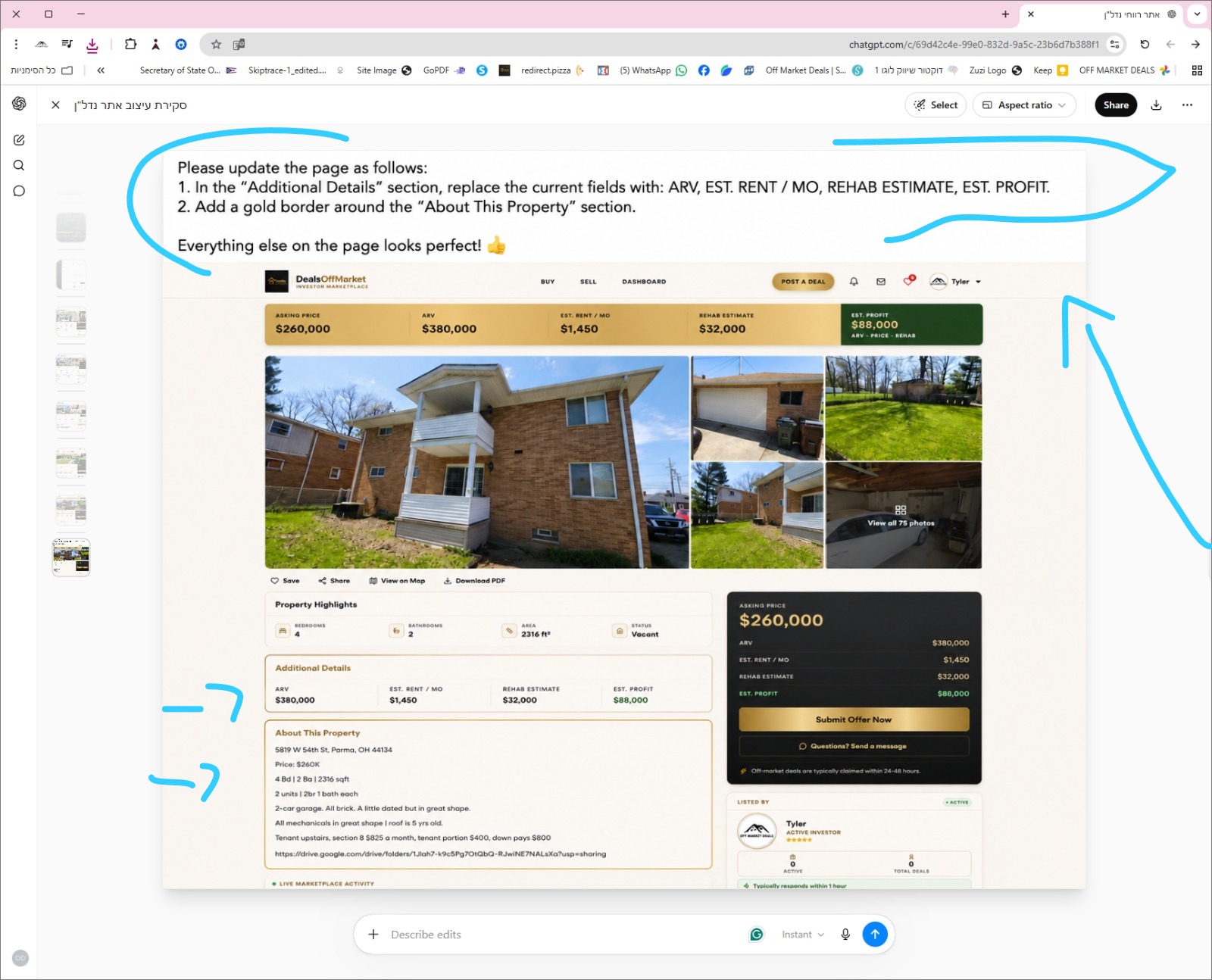The image size is (1212, 980).
Task: Download the image with the download icon
Action: click(x=1157, y=105)
